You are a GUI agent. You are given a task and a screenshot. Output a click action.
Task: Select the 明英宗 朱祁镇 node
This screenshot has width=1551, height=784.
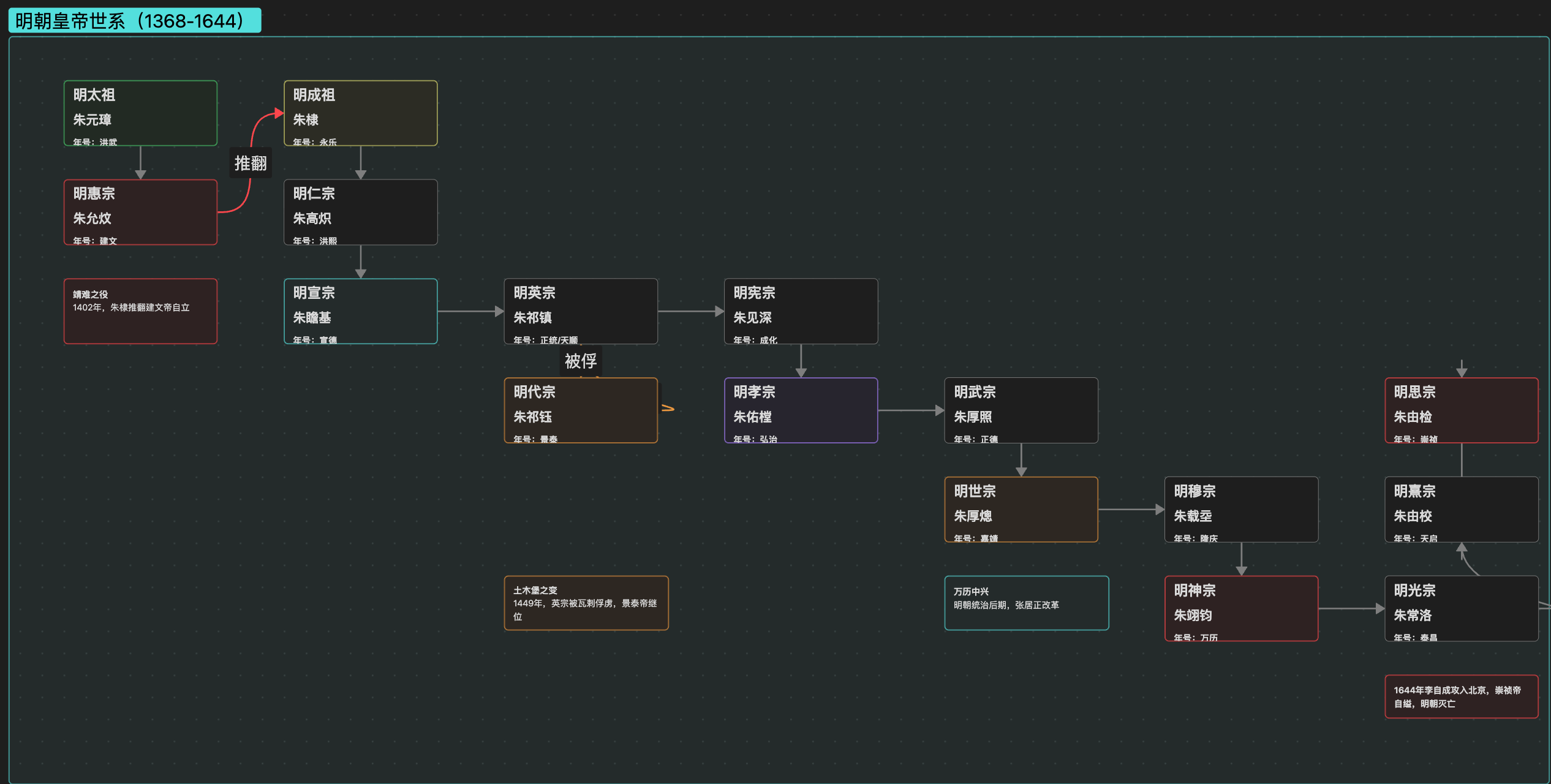click(x=580, y=311)
